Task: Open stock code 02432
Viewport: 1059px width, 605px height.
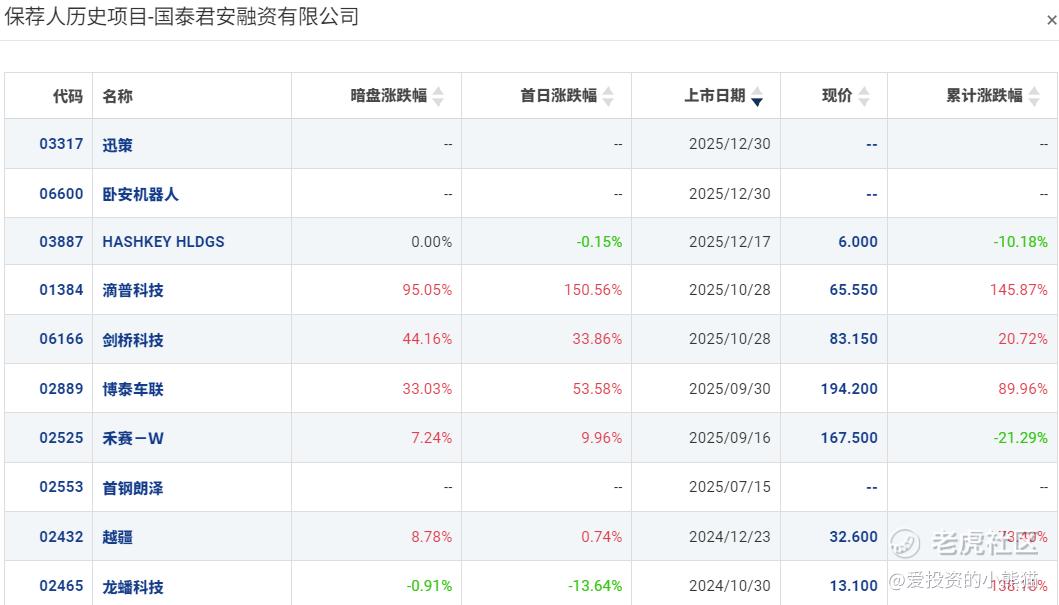Action: tap(61, 537)
